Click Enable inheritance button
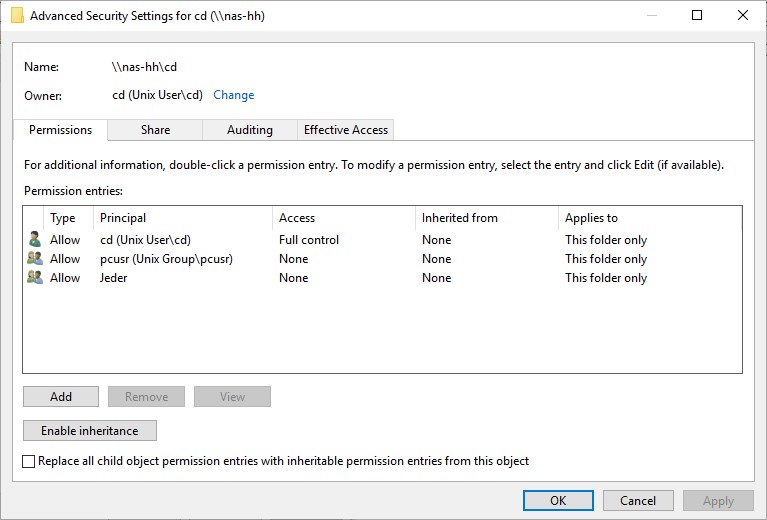Image resolution: width=767 pixels, height=520 pixels. pos(90,431)
